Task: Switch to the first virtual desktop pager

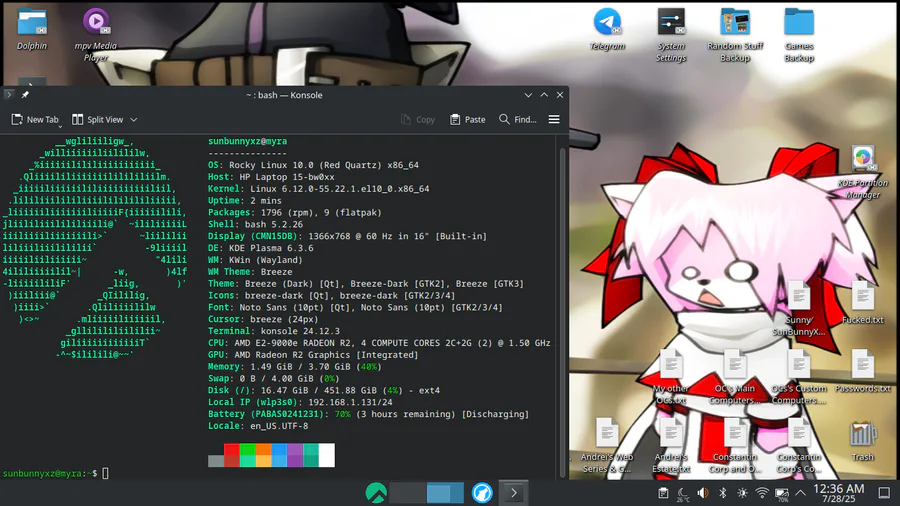Action: (408, 493)
